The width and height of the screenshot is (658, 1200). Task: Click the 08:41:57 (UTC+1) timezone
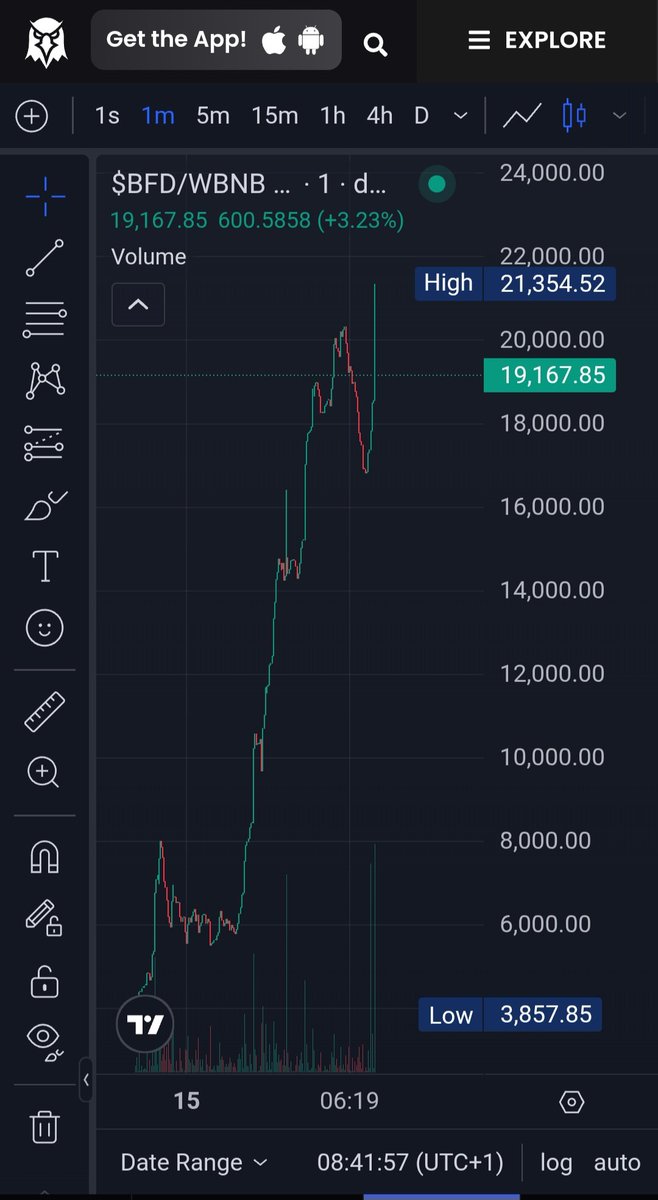tap(411, 1162)
